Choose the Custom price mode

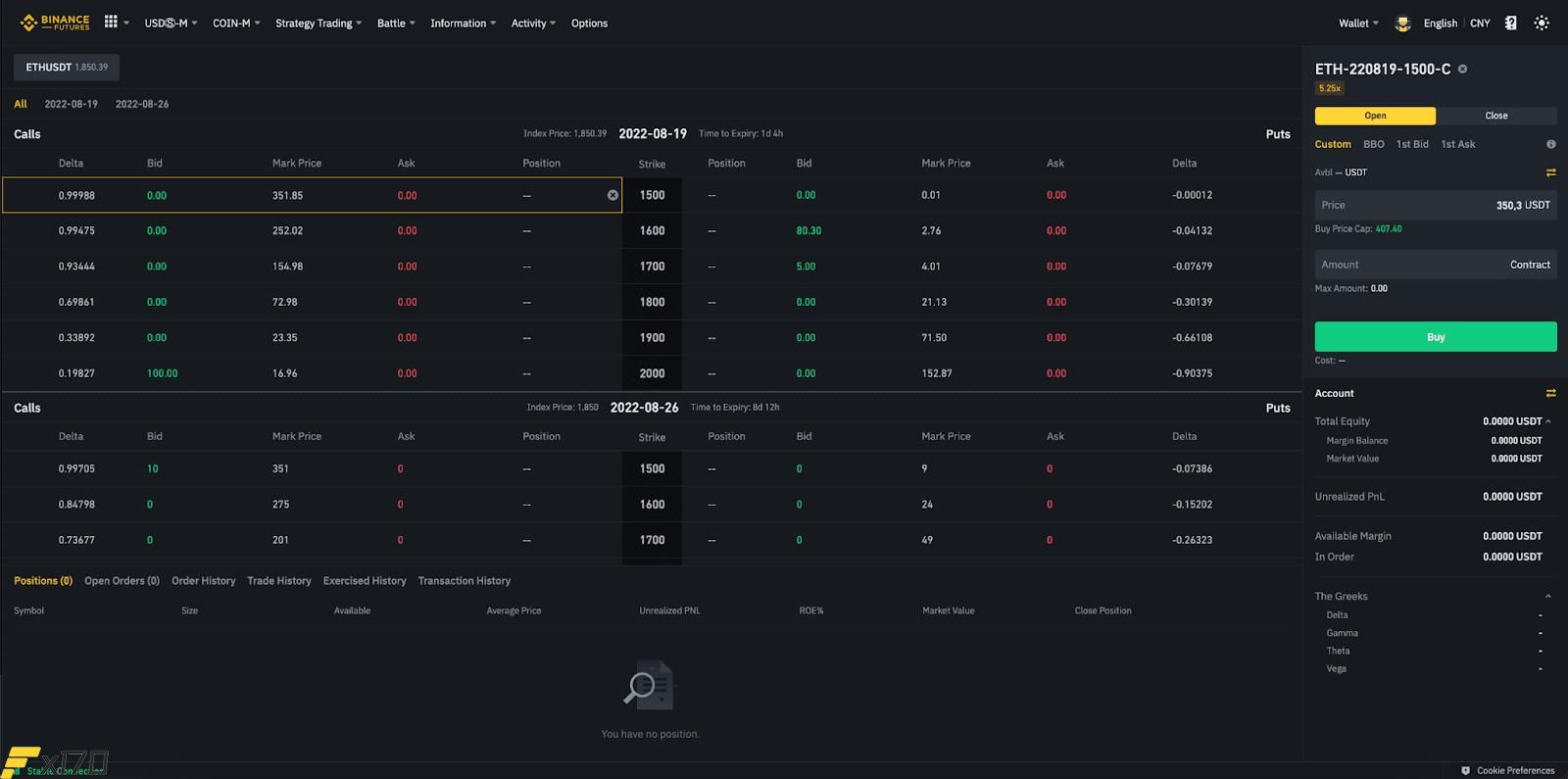1333,144
